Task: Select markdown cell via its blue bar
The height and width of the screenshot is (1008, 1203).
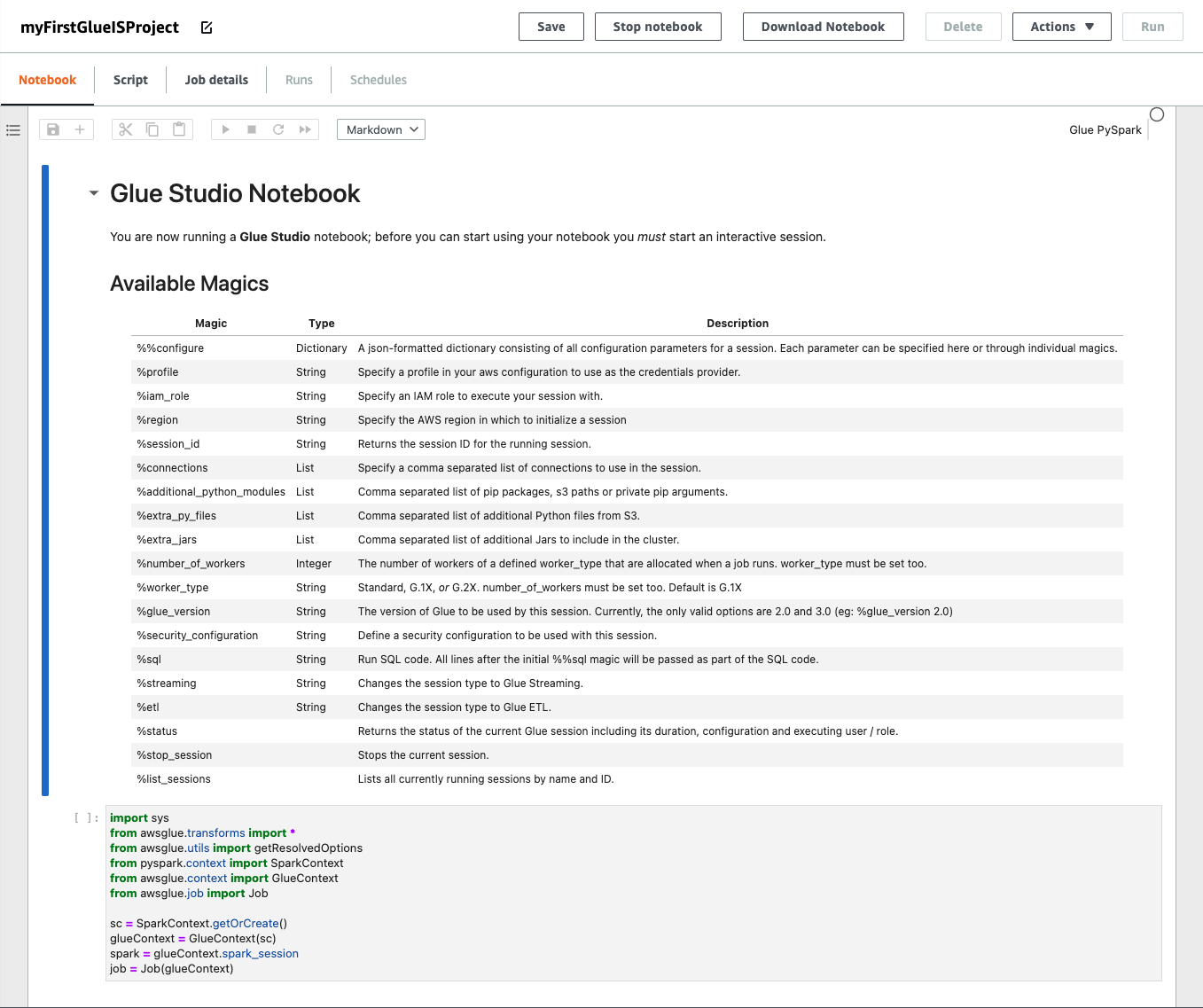Action: click(x=45, y=481)
